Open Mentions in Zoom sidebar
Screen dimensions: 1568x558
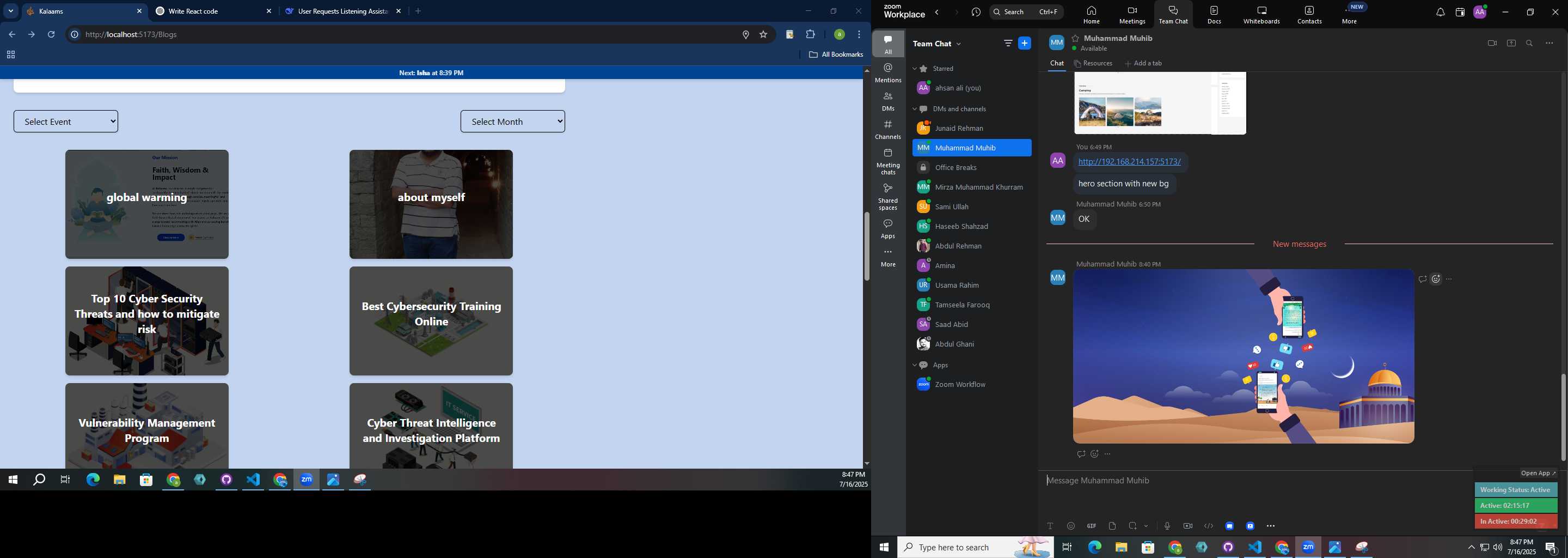click(x=888, y=72)
